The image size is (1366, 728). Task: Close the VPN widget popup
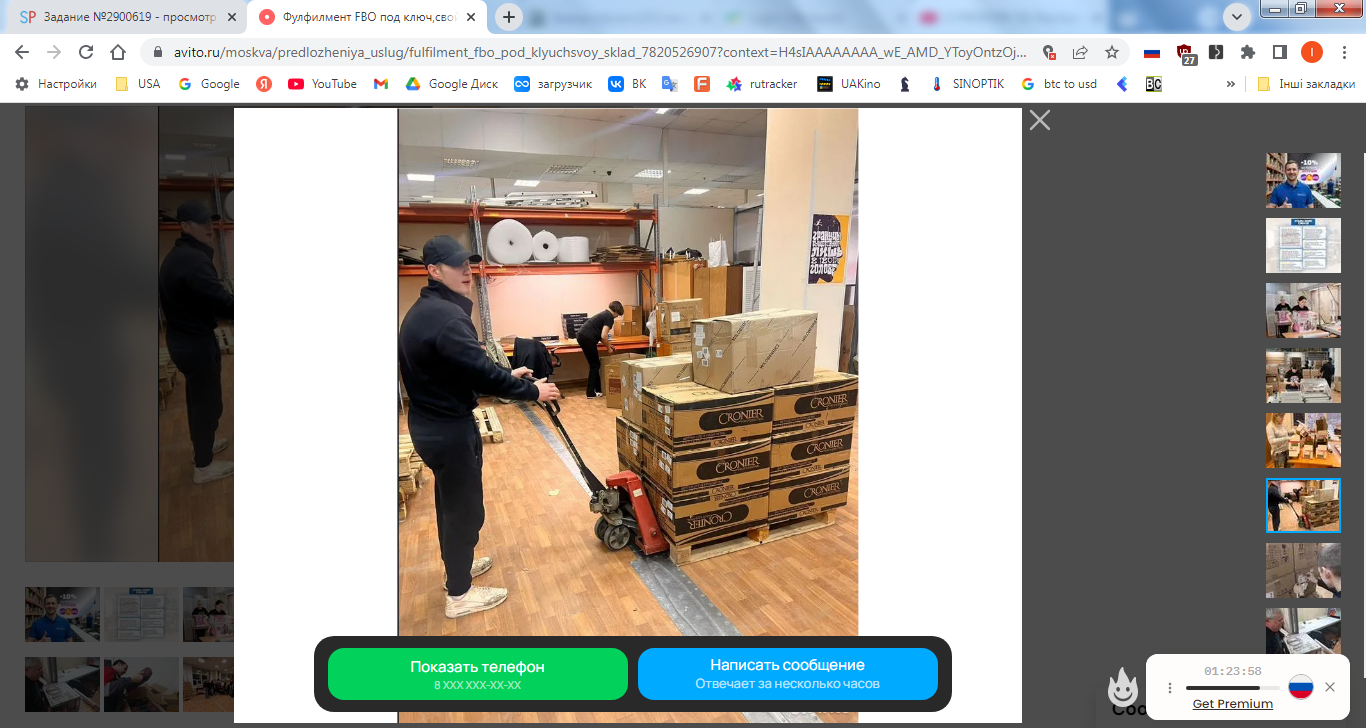(1330, 687)
